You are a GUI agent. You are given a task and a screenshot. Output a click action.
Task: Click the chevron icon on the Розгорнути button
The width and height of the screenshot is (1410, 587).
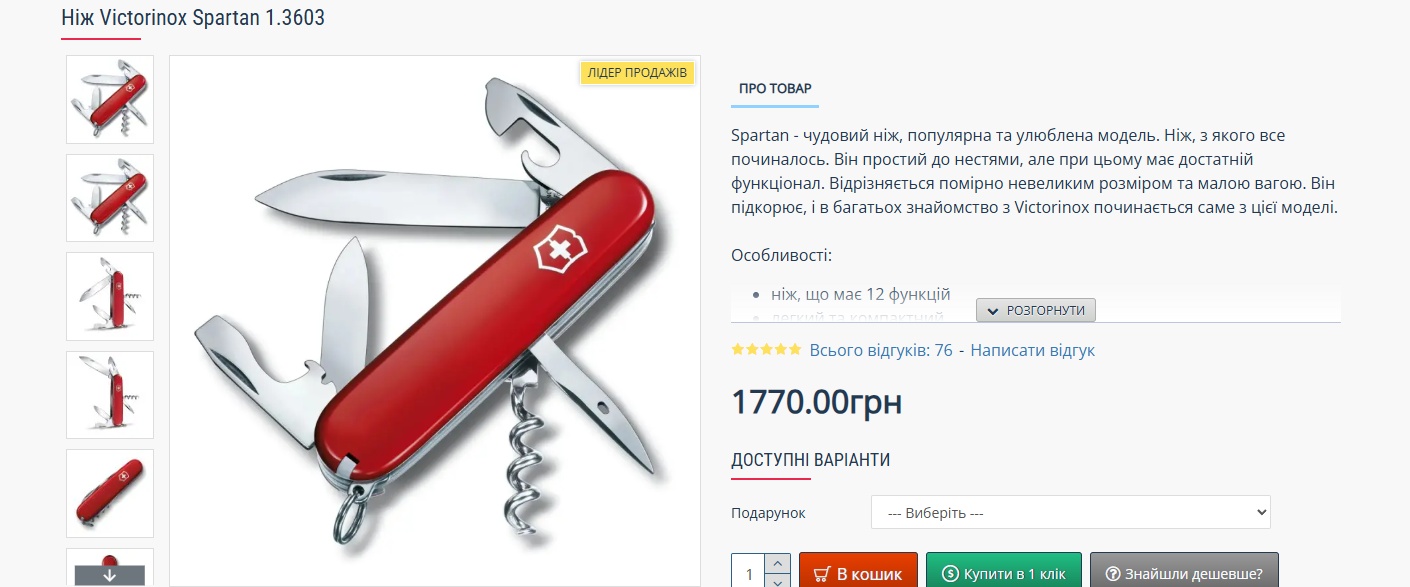[993, 311]
